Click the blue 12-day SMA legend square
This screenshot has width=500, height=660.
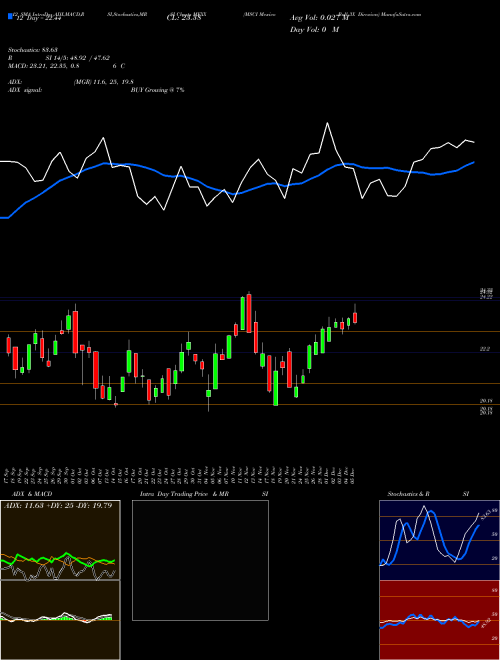tap(10, 17)
